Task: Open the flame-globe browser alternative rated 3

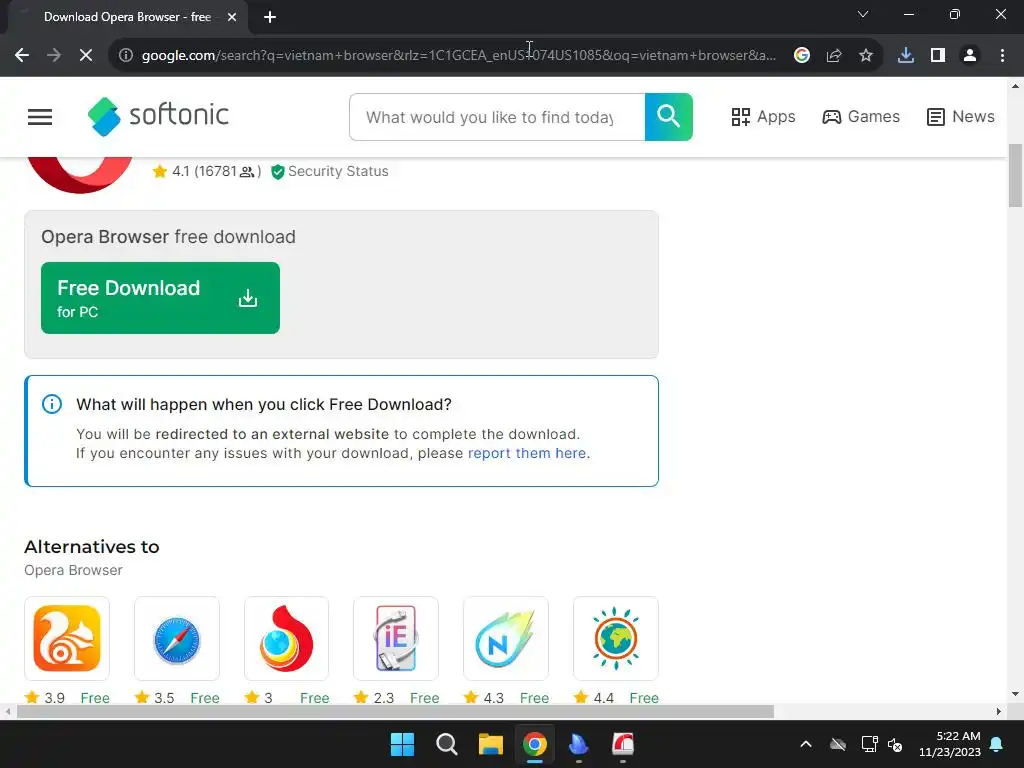Action: click(287, 638)
